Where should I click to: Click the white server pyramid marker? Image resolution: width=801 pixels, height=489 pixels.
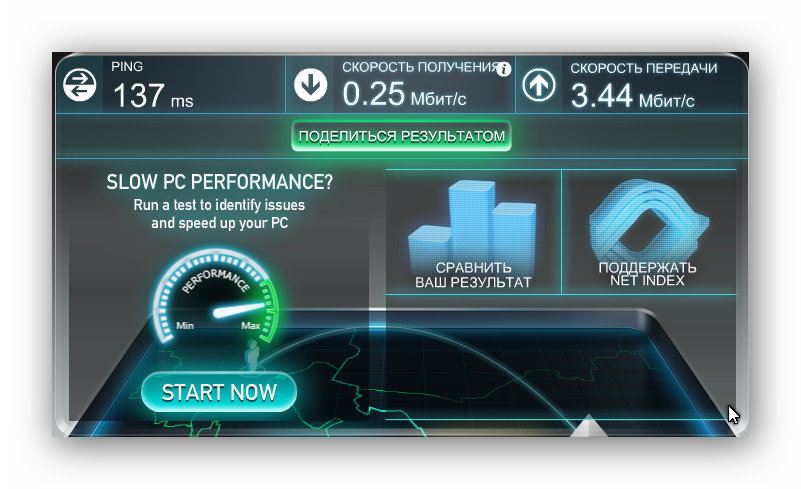click(x=588, y=425)
